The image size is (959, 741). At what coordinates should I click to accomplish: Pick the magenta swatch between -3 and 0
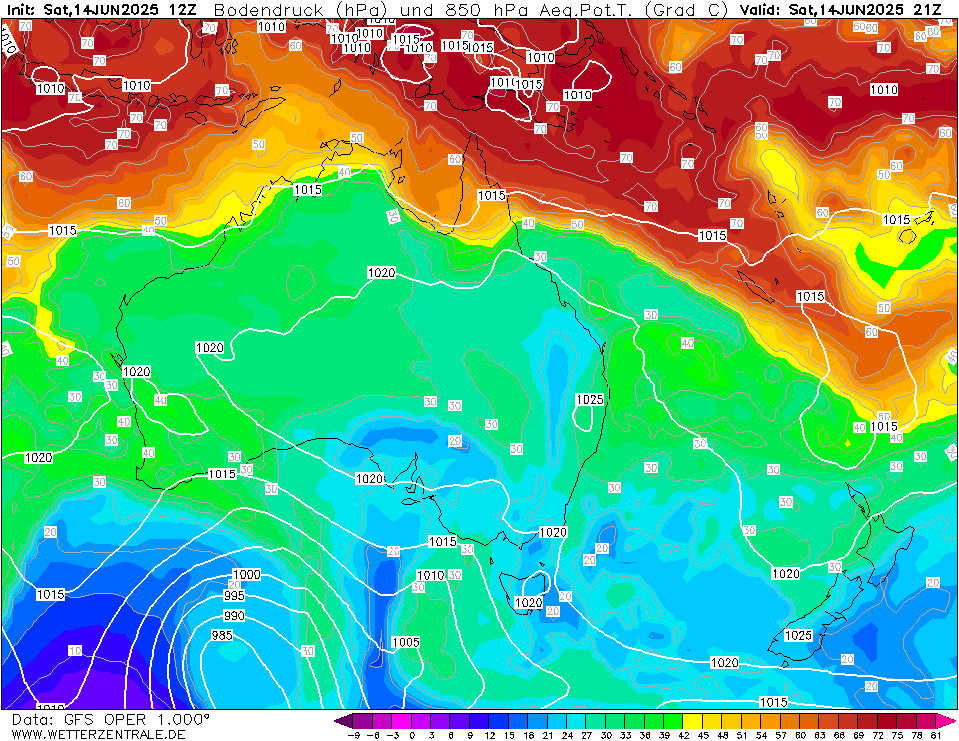401,720
